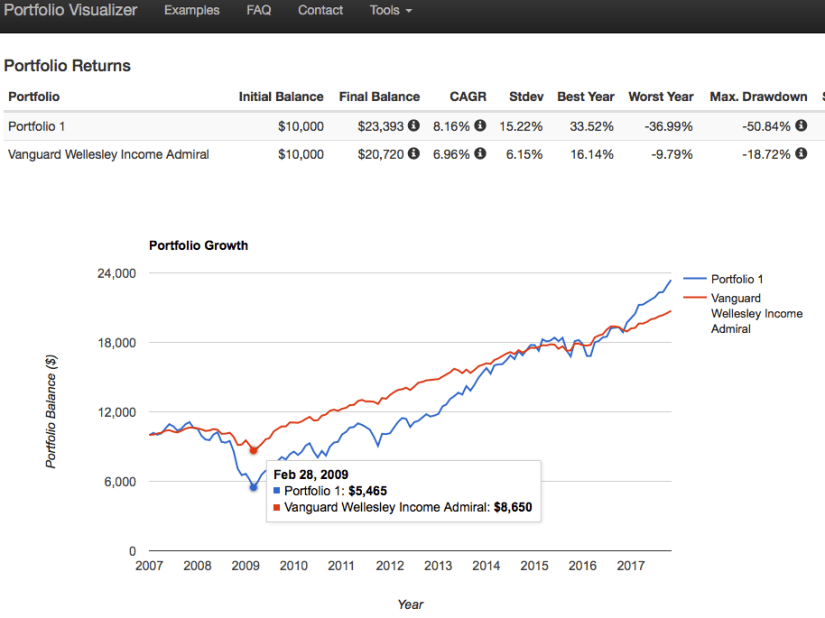
Task: Click info icon beside Vanguard Wellesley final balance
Action: pyautogui.click(x=414, y=155)
